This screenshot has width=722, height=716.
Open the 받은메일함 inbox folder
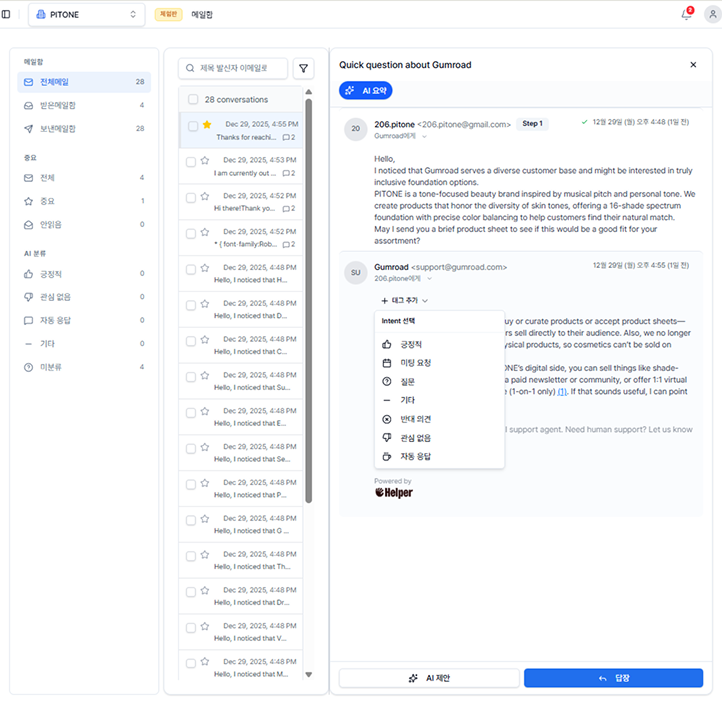84,105
